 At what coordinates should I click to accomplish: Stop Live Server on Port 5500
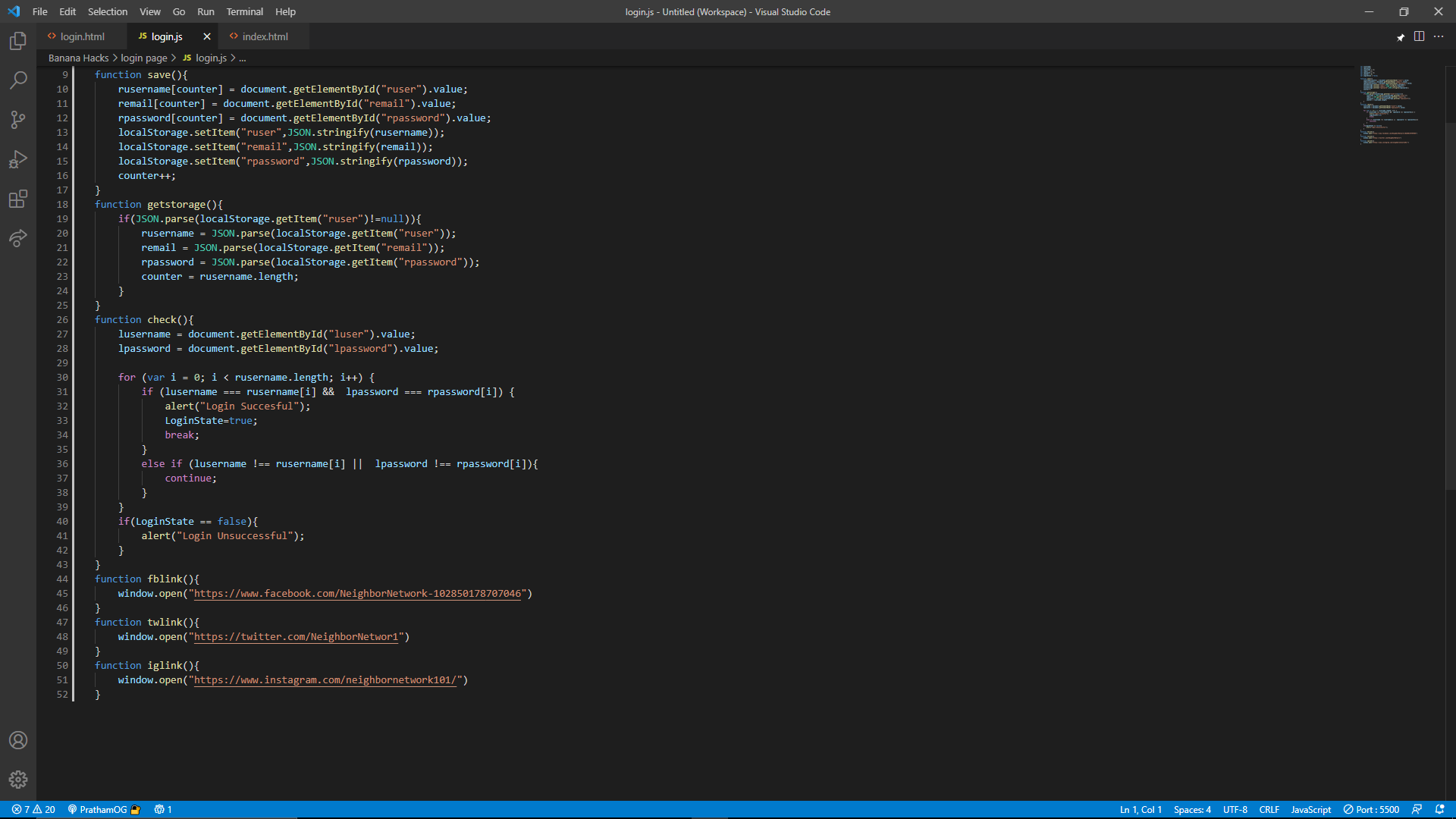1371,809
